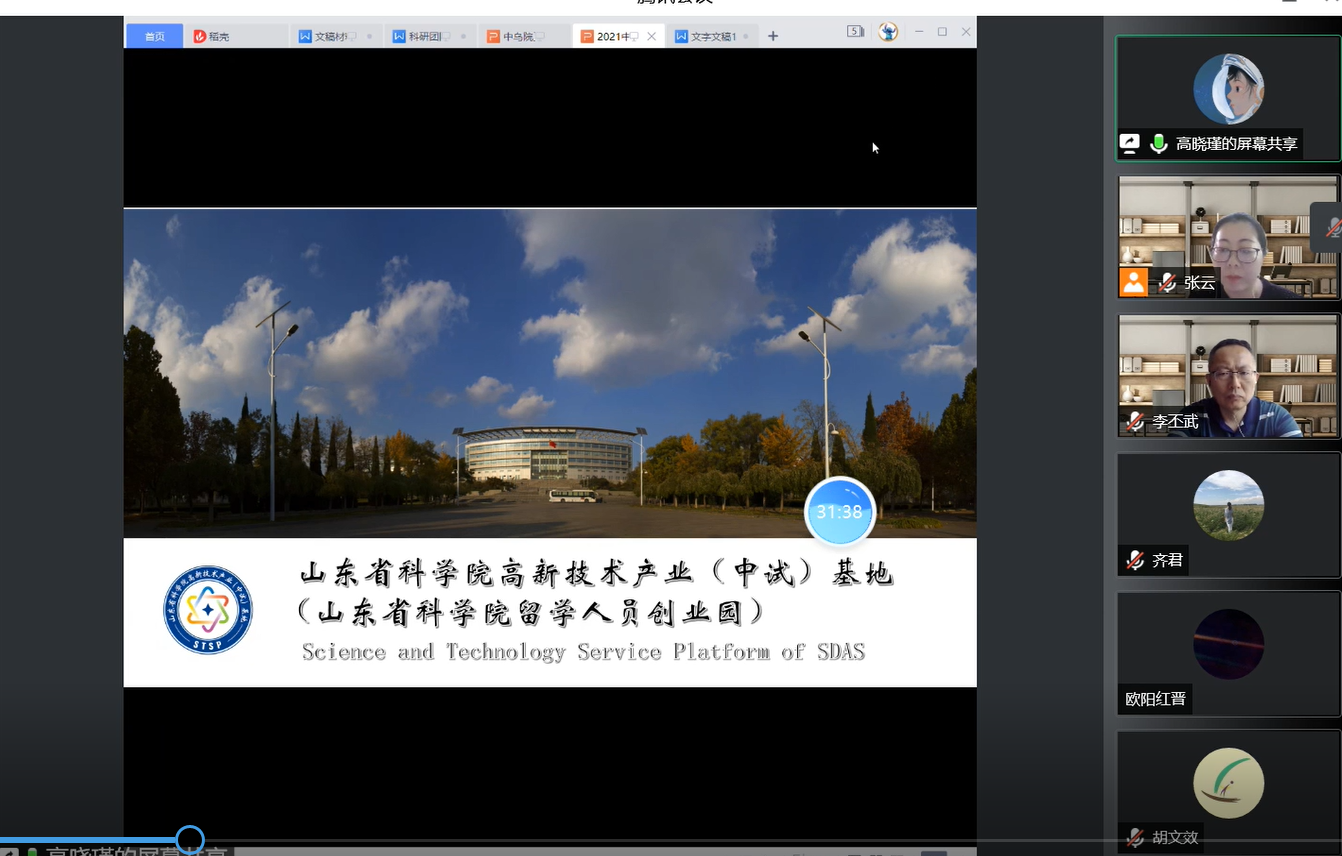Unmute 张云's microphone on her video tile

point(1167,283)
